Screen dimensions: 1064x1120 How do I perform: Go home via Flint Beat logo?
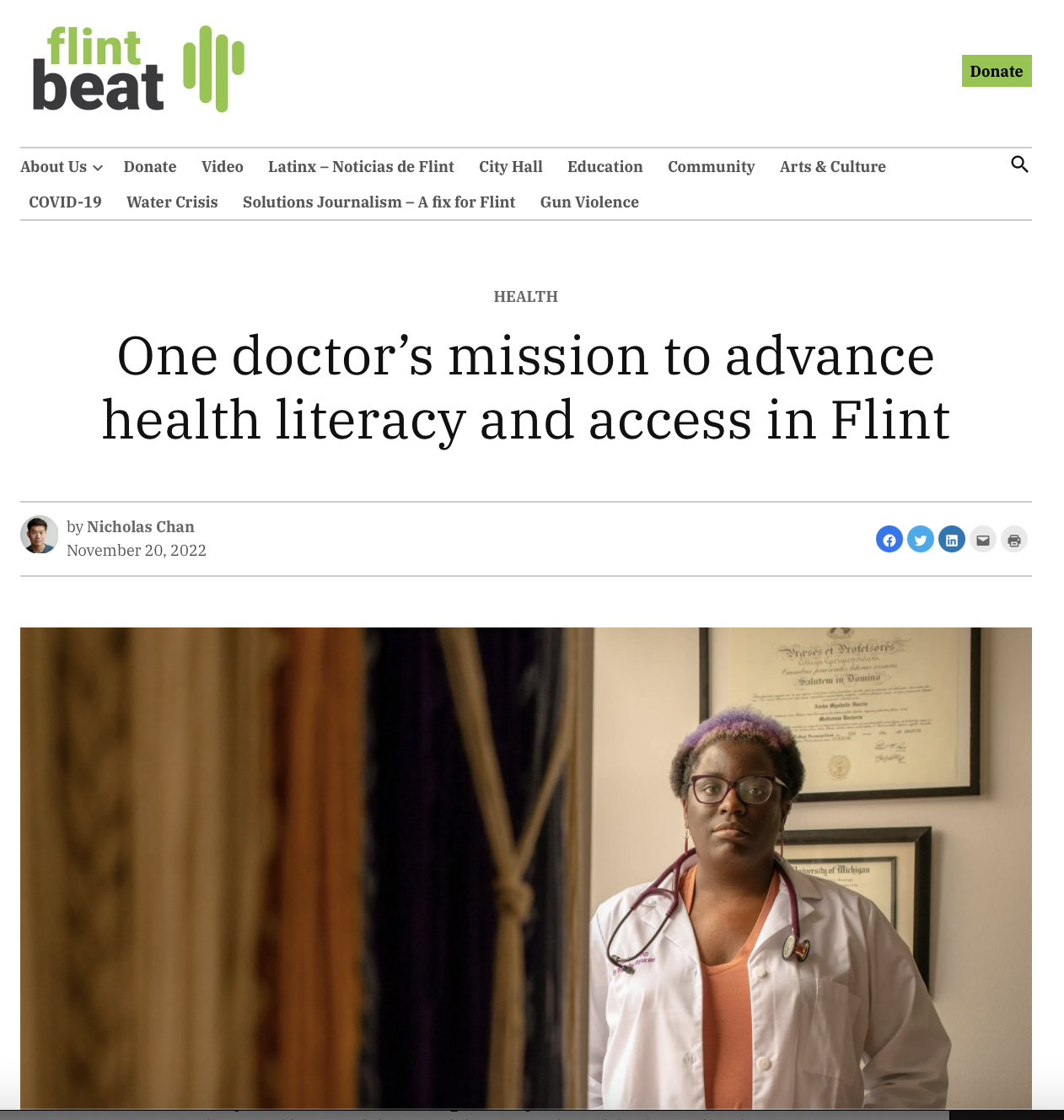pyautogui.click(x=138, y=69)
